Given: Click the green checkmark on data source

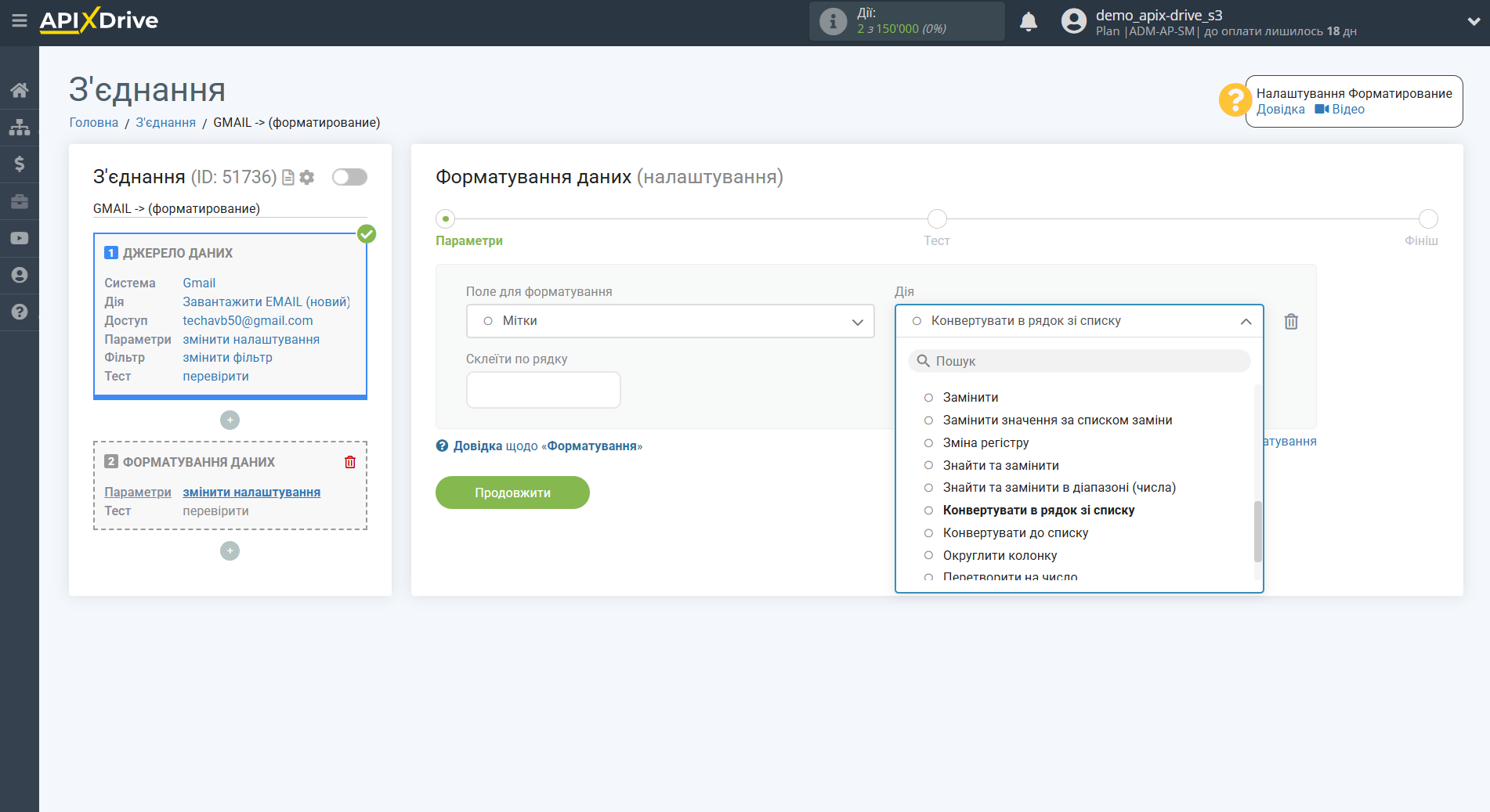Looking at the screenshot, I should click(x=367, y=233).
